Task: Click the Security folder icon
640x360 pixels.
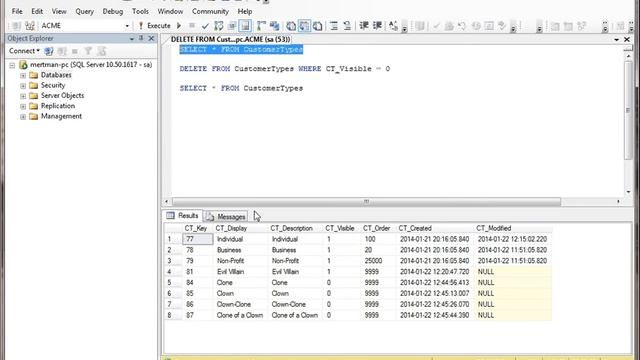Action: click(34, 85)
